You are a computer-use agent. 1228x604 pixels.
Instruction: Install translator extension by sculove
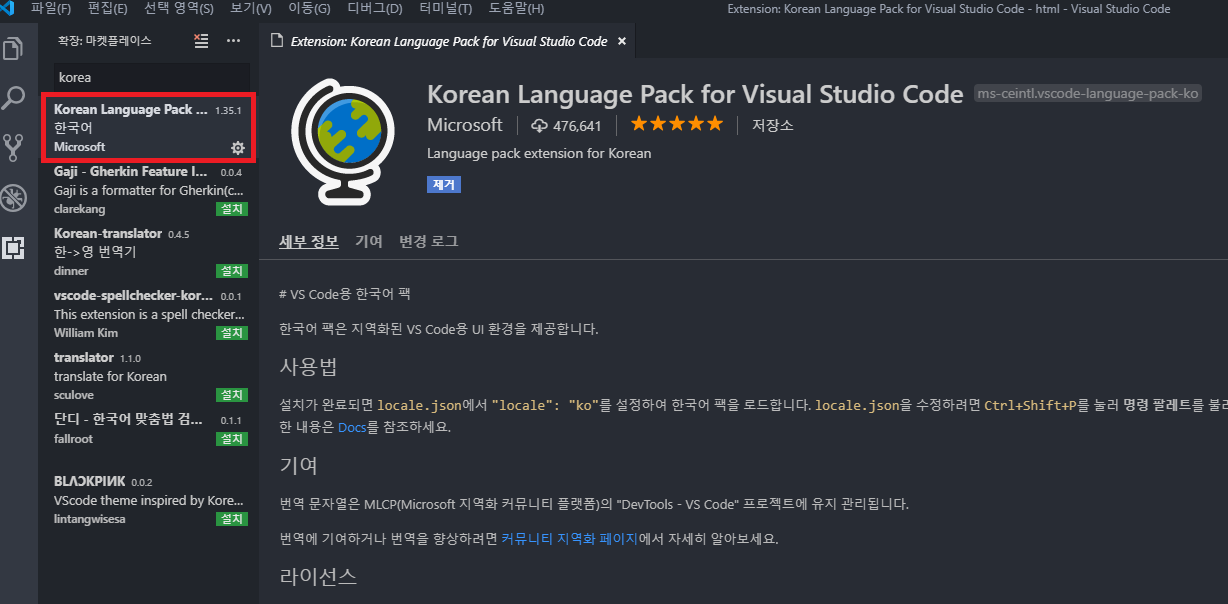click(232, 395)
